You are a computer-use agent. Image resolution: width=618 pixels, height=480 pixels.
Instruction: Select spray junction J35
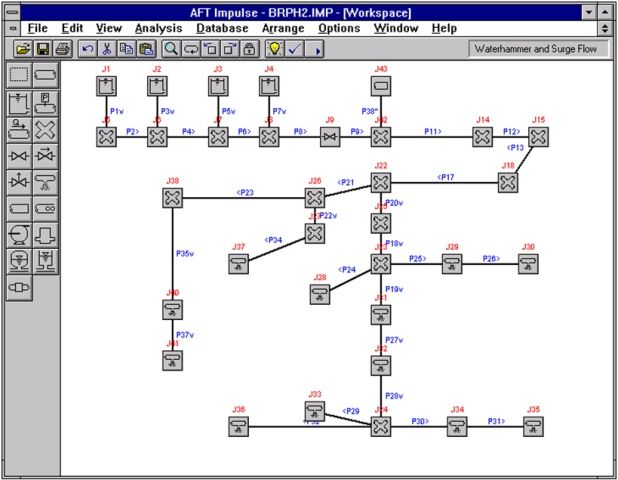click(533, 426)
